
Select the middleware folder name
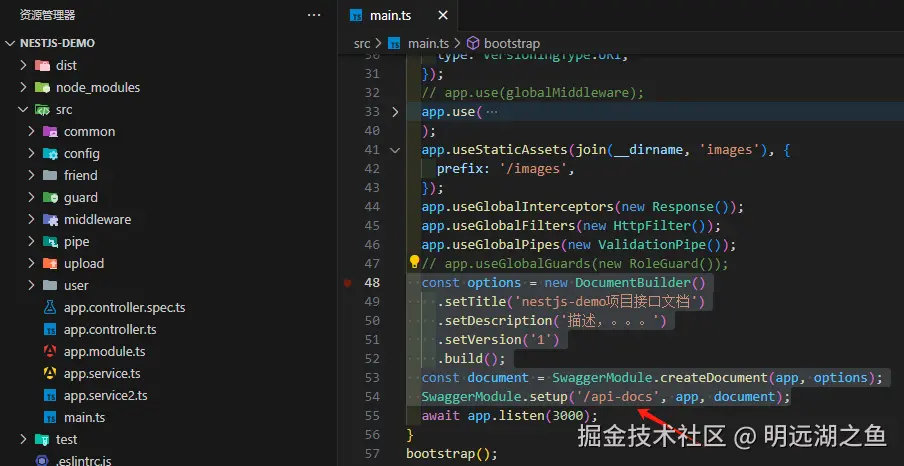[97, 219]
